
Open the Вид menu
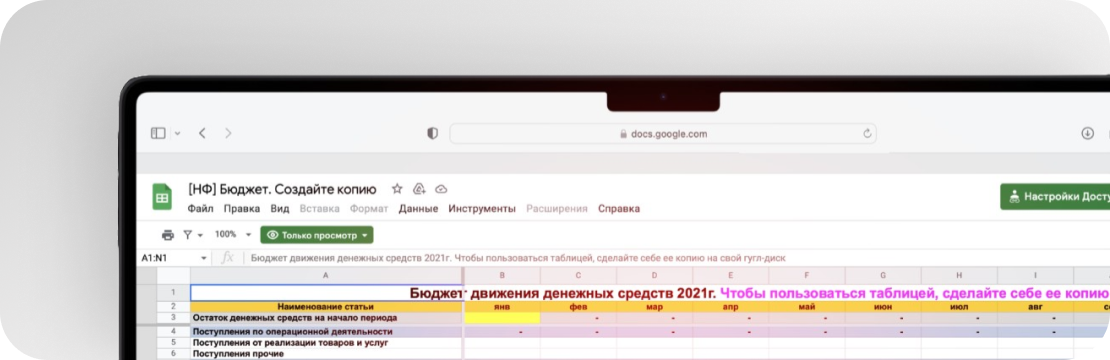280,209
